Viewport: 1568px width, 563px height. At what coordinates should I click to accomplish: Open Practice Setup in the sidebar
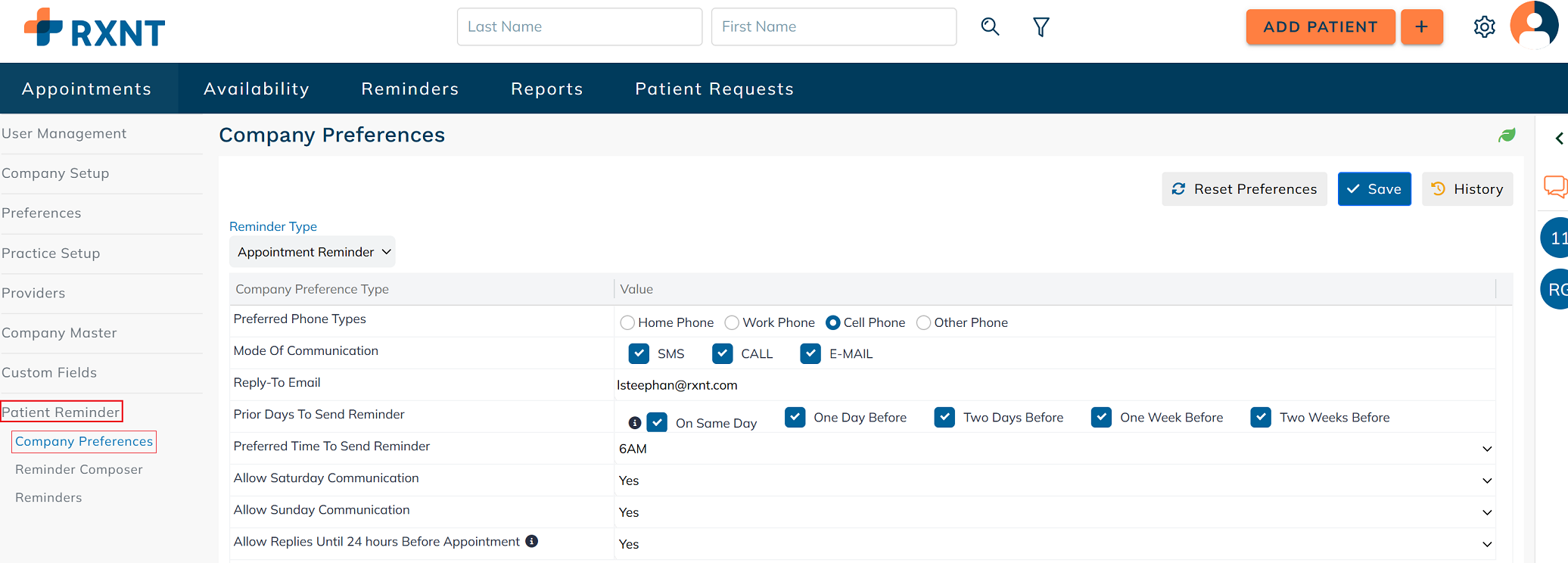click(x=51, y=254)
